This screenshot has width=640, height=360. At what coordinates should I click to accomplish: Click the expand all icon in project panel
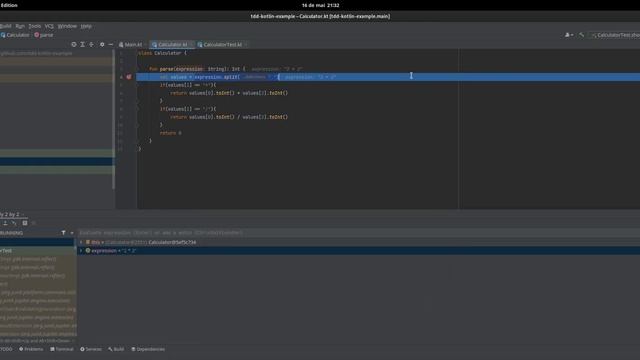tap(82, 44)
